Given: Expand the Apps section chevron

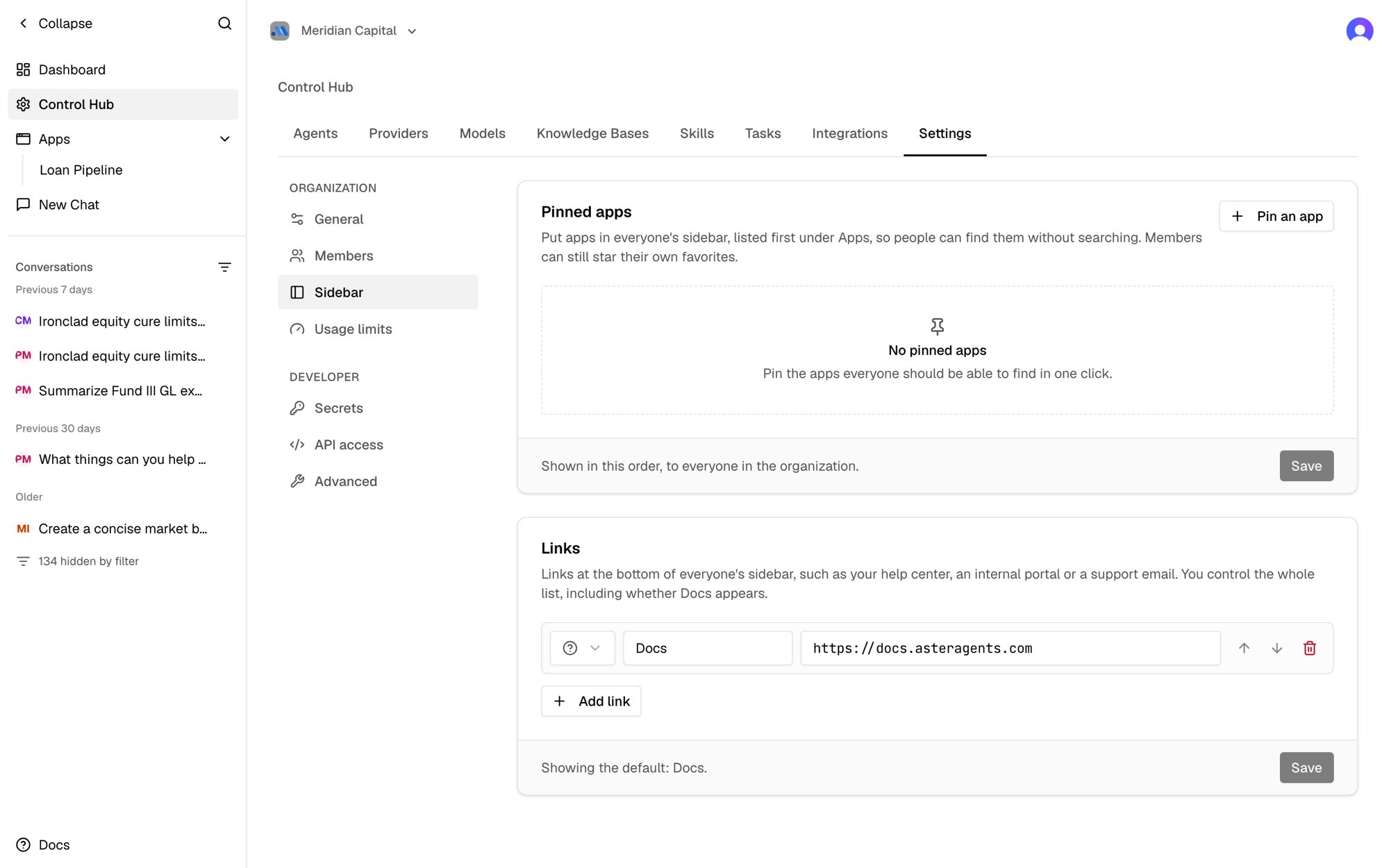Looking at the screenshot, I should click(224, 139).
